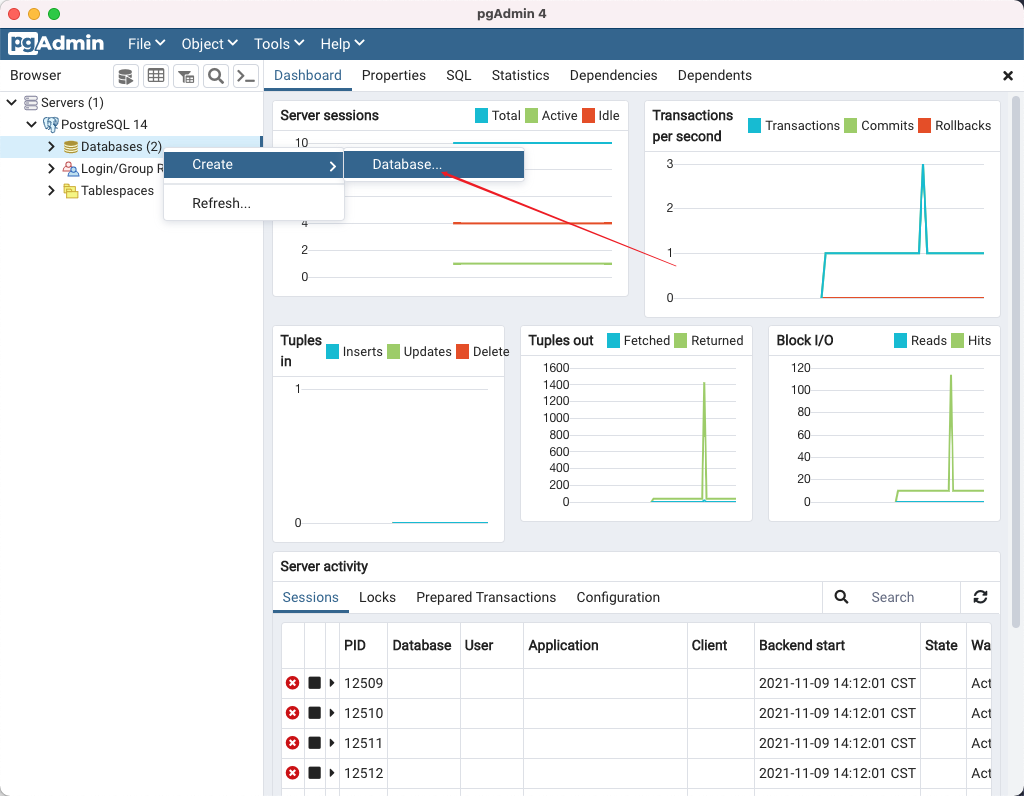Click the PostgreSQL 14 elephant icon
This screenshot has width=1024, height=796.
coord(50,124)
